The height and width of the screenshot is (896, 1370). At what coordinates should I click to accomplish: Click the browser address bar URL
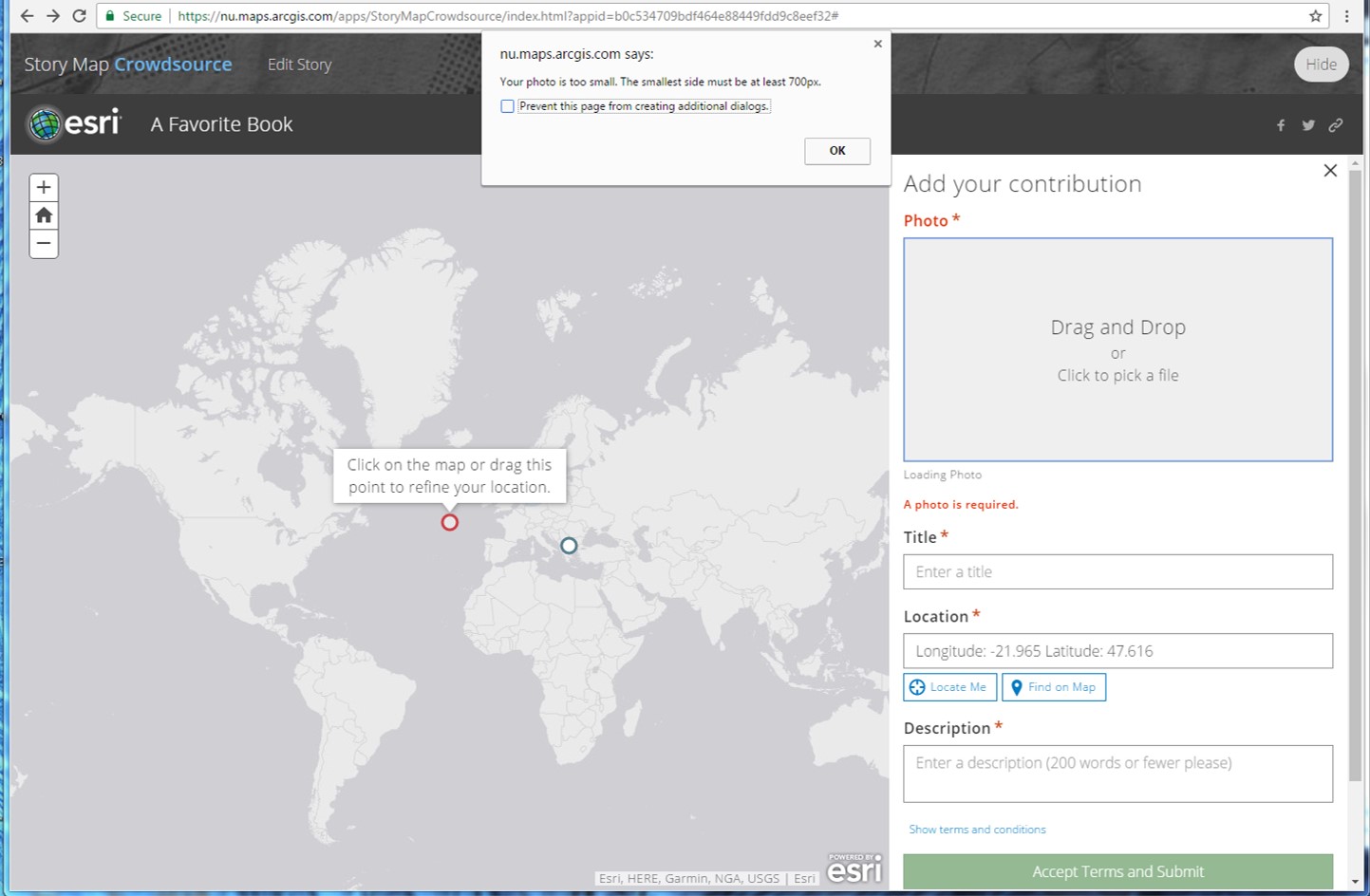(508, 16)
